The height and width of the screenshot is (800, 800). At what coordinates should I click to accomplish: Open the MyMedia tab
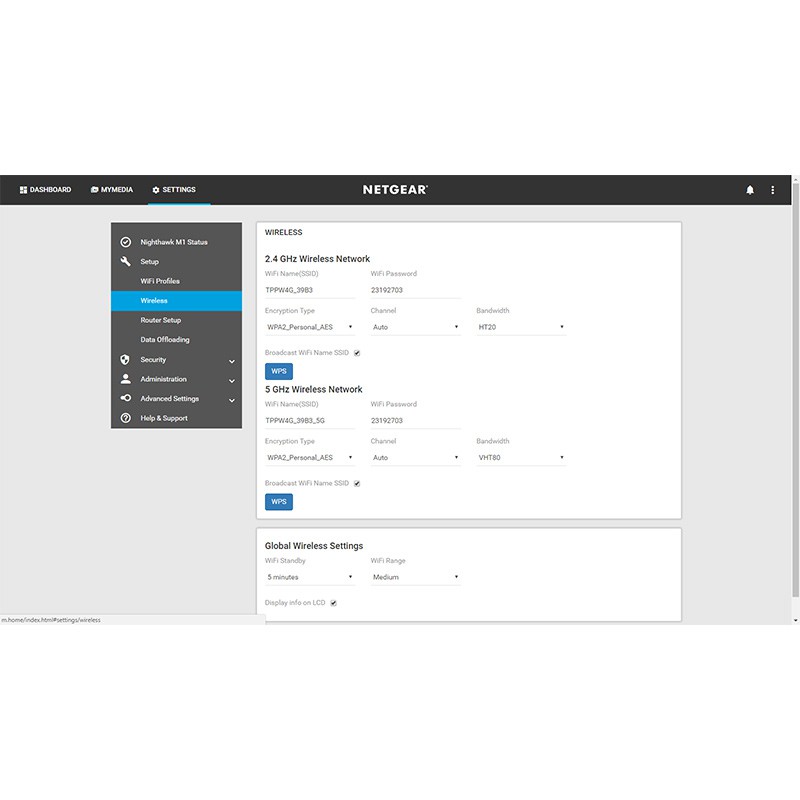(111, 190)
